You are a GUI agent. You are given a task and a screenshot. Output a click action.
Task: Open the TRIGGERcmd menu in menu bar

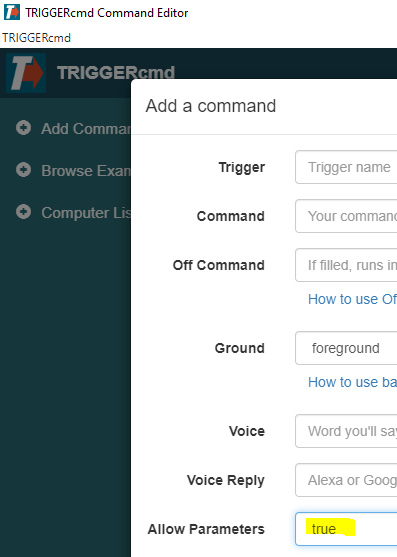point(36,38)
